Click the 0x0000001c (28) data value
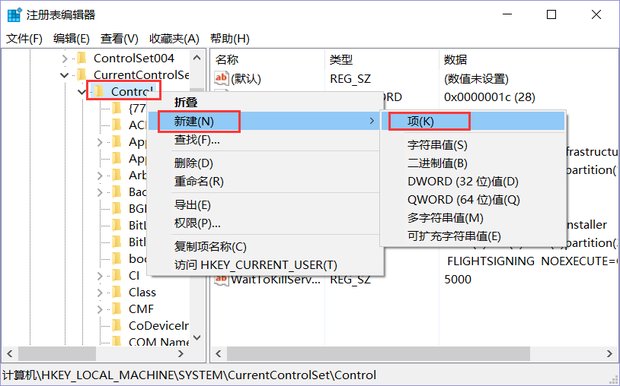This screenshot has width=620, height=386. tap(490, 97)
